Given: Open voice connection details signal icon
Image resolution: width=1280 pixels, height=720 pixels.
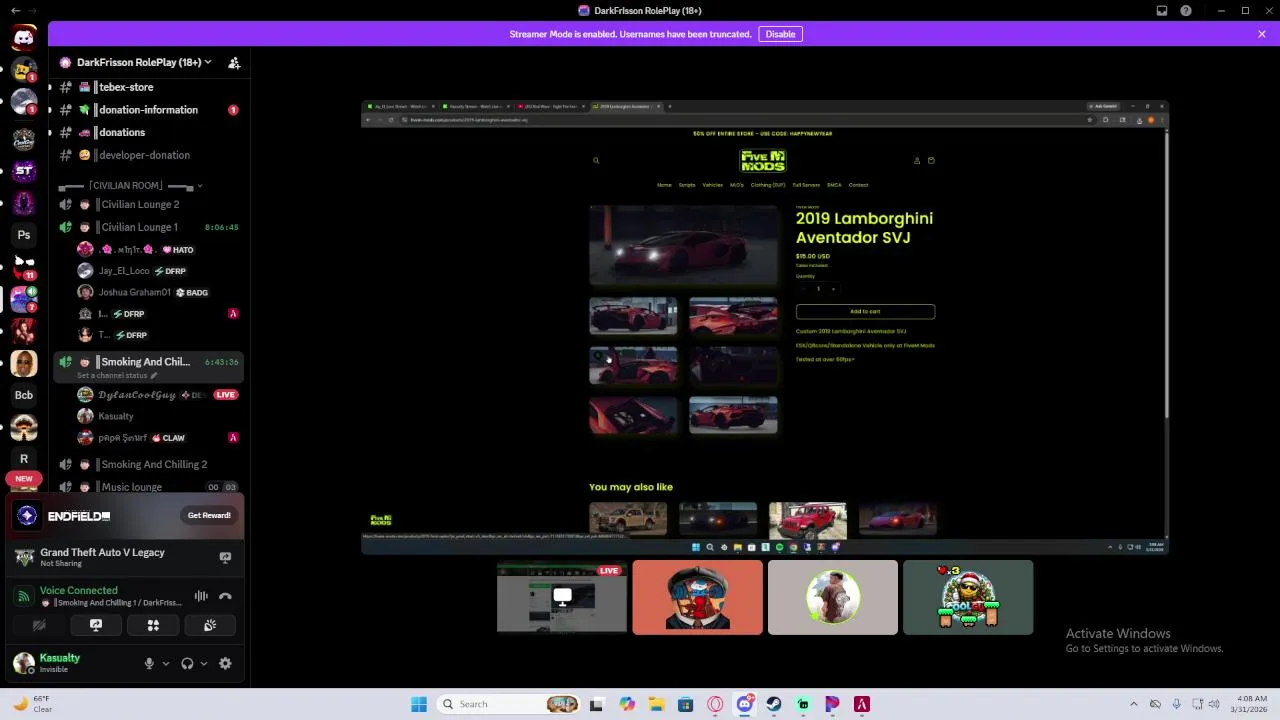Looking at the screenshot, I should click(x=24, y=596).
